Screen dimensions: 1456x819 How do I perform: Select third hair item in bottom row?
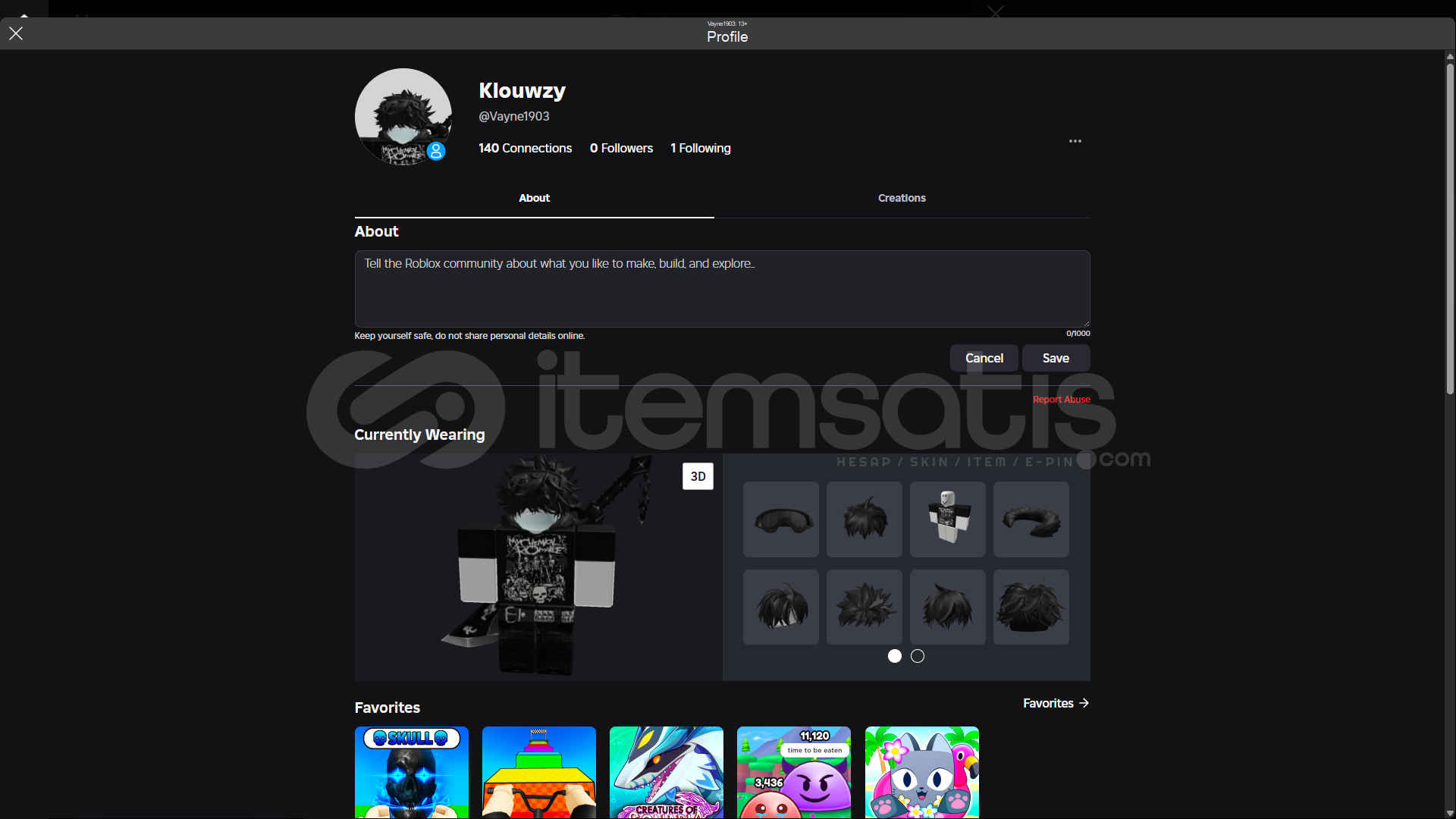point(948,607)
